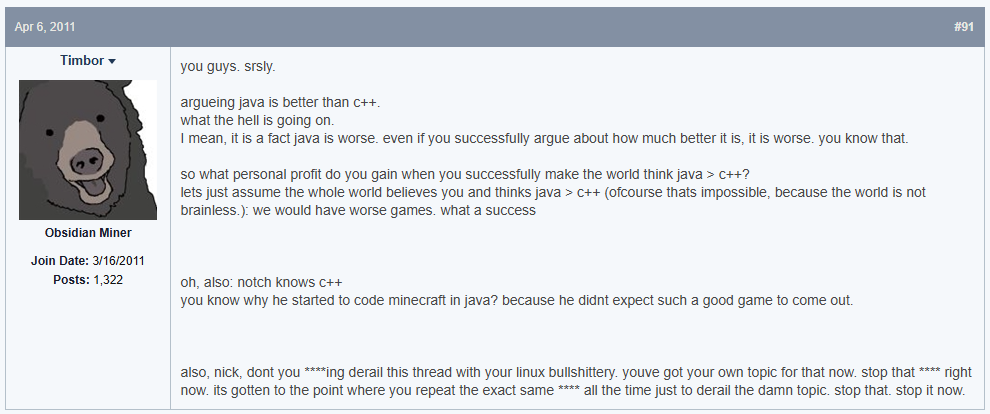Click the Join Date 3/16/2011 text
Viewport: 990px width, 414px height.
click(88, 261)
